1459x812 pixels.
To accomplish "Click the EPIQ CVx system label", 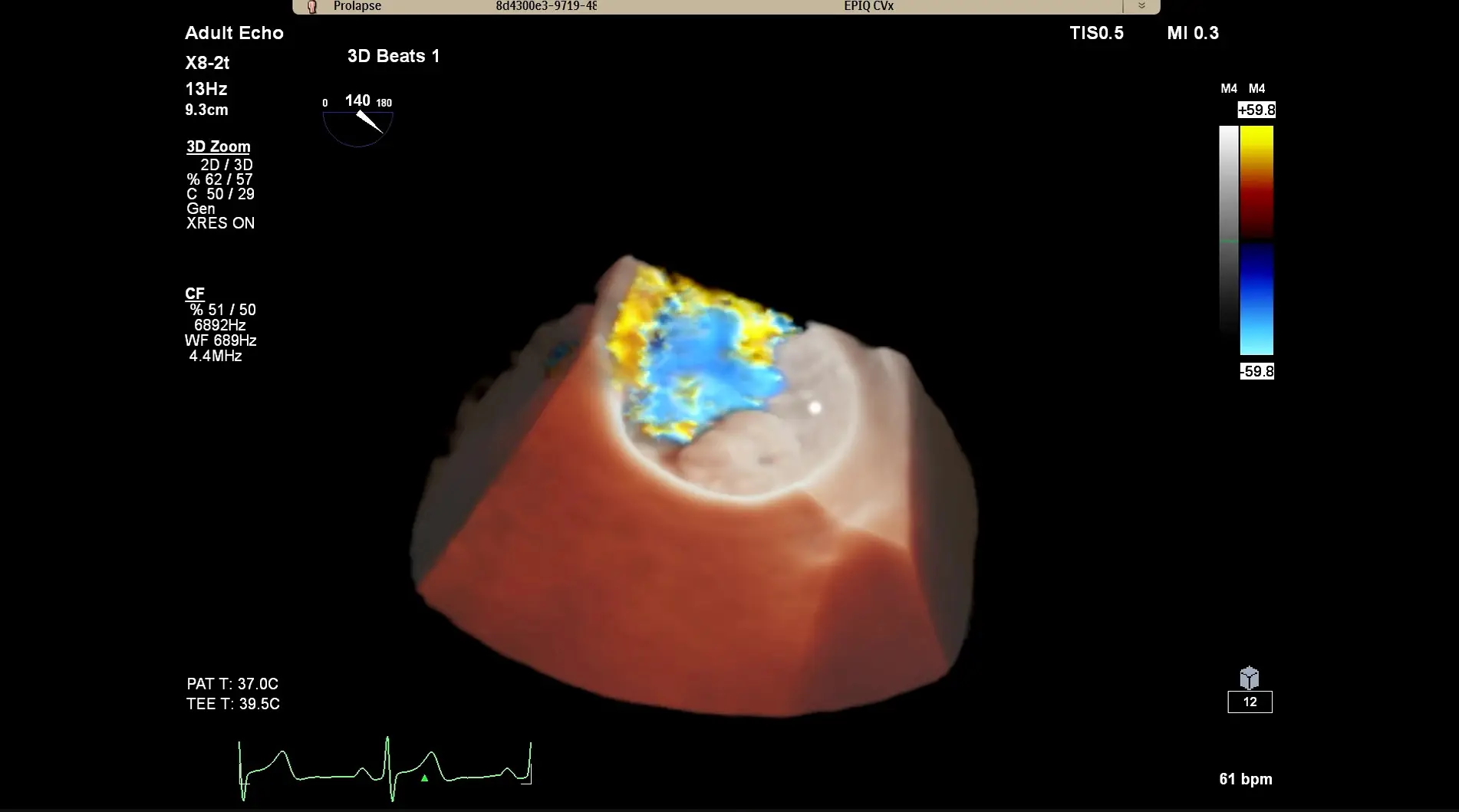I will click(x=868, y=6).
